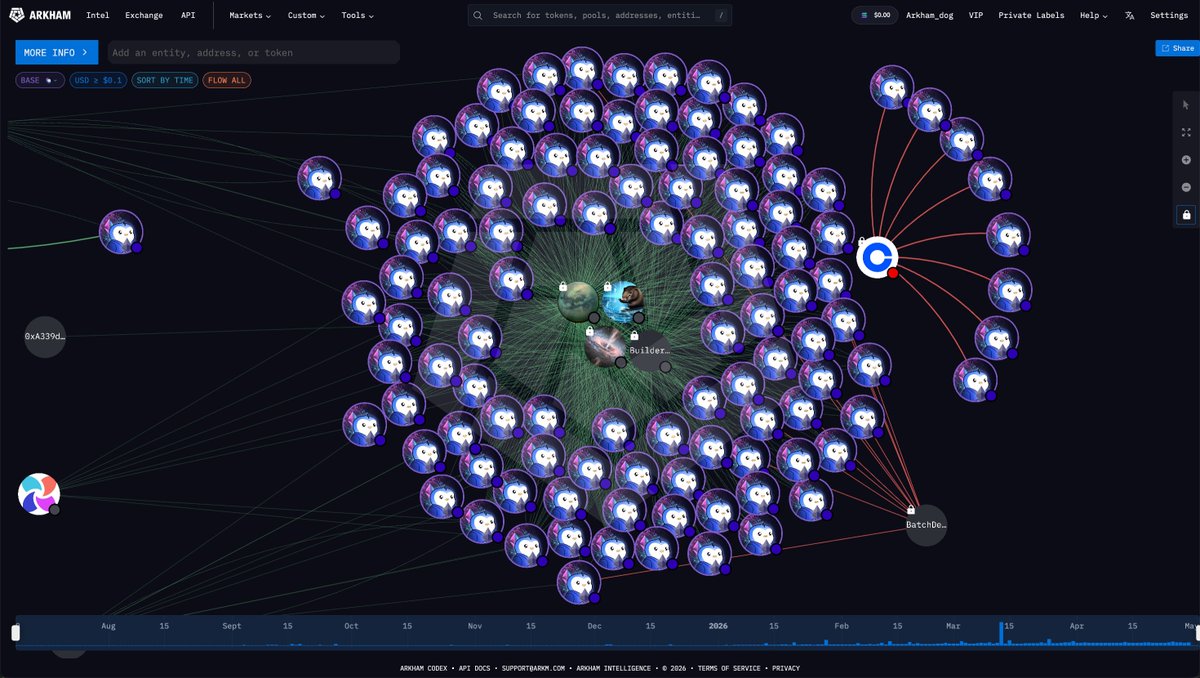Focus the Add an entity, address field
This screenshot has width=1200, height=678.
(x=253, y=52)
